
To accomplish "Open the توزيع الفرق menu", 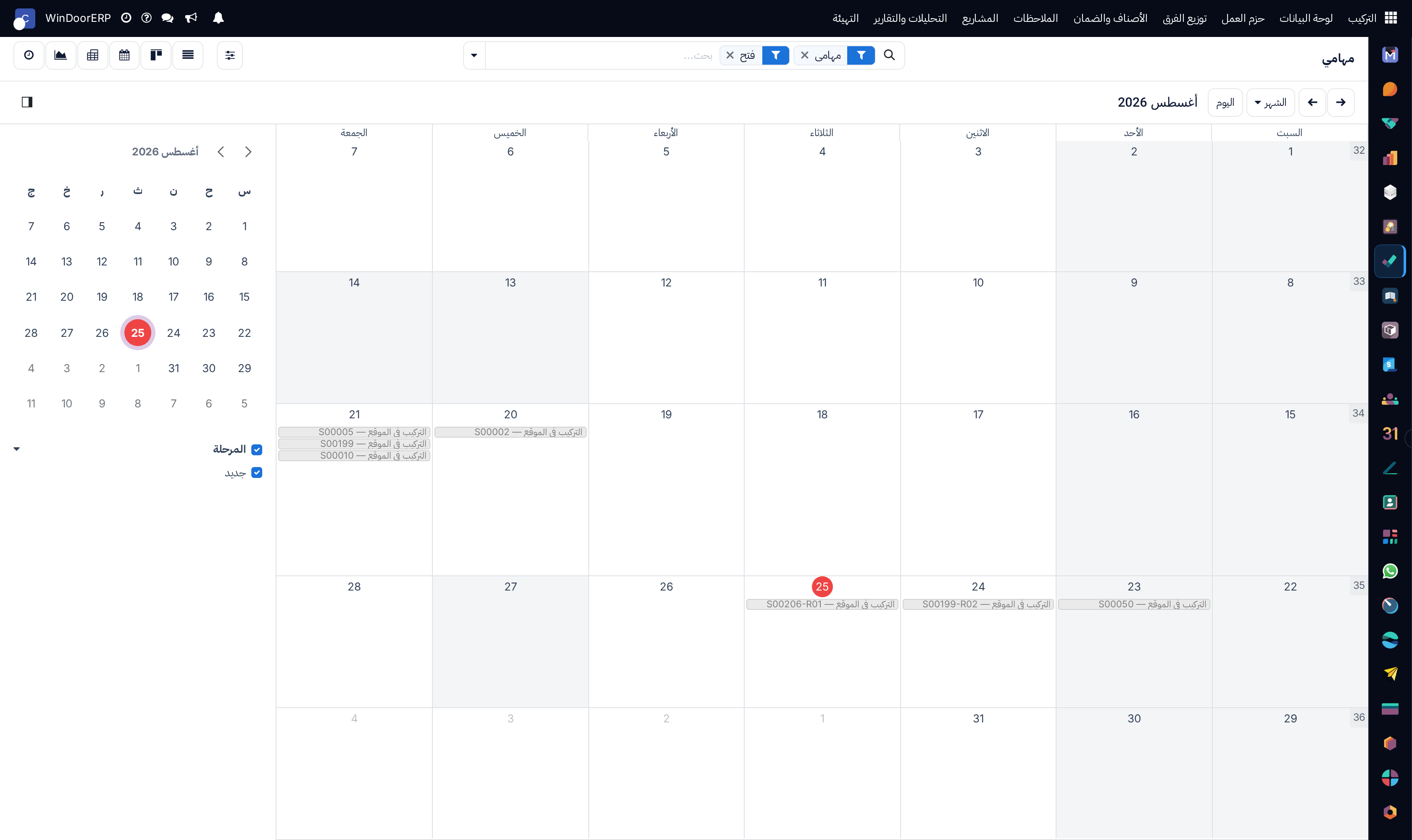I will click(1184, 18).
